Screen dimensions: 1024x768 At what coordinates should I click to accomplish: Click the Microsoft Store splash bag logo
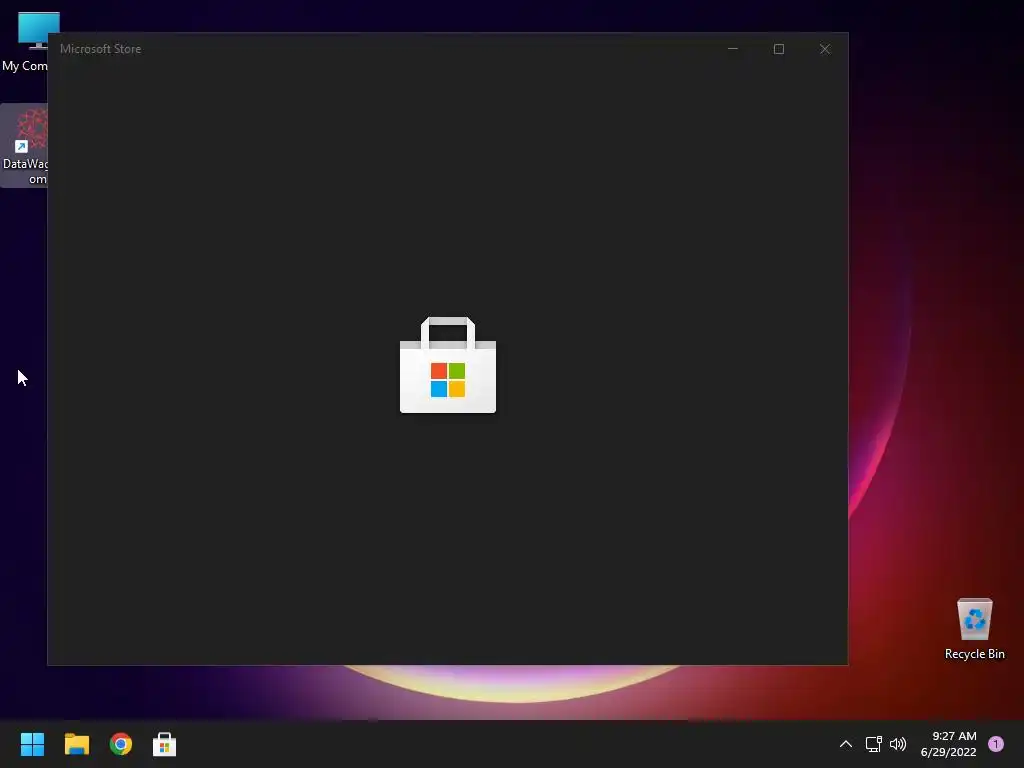tap(448, 365)
